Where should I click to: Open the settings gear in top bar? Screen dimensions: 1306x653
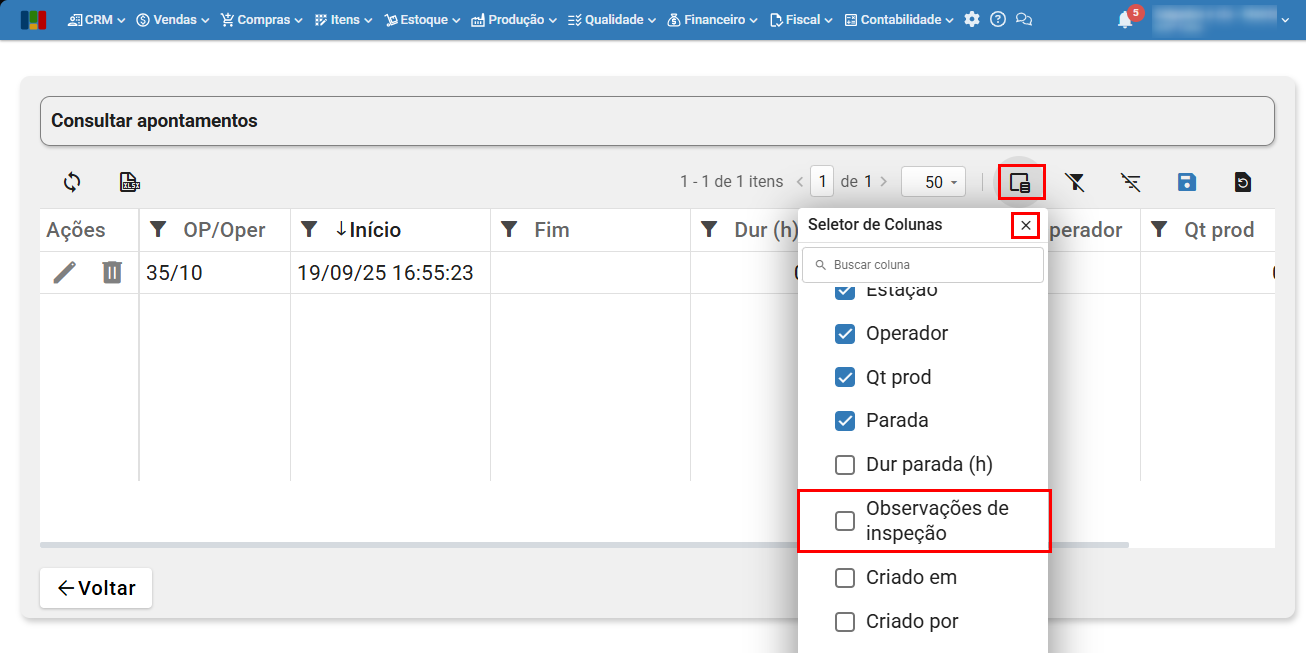972,20
